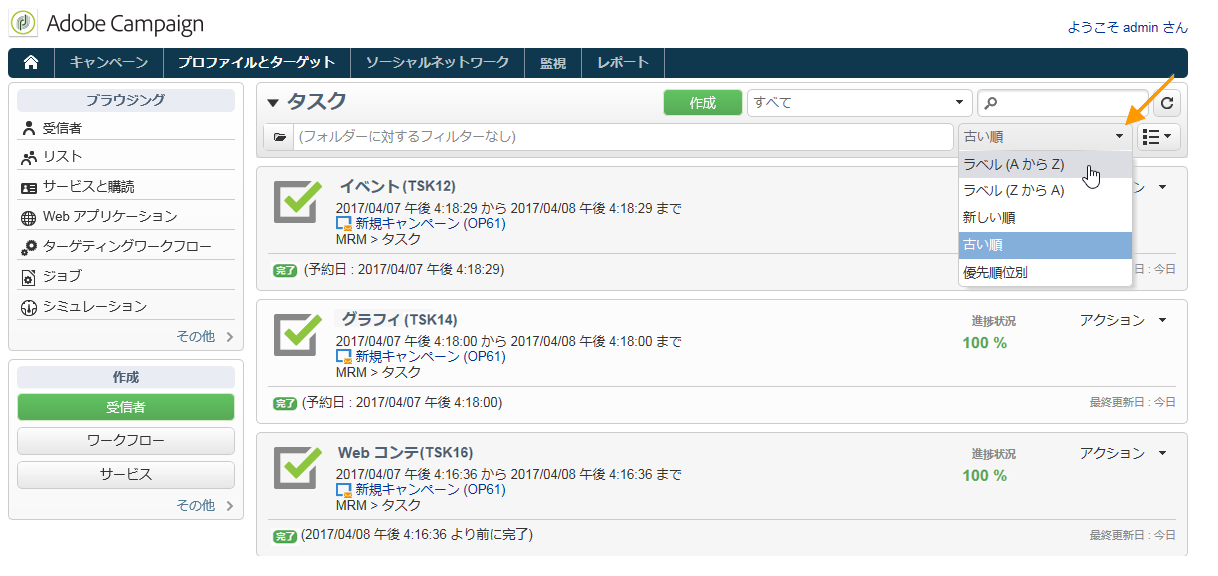The width and height of the screenshot is (1218, 576).
Task: Click the Web アプリケーション globe icon
Action: [x=28, y=217]
